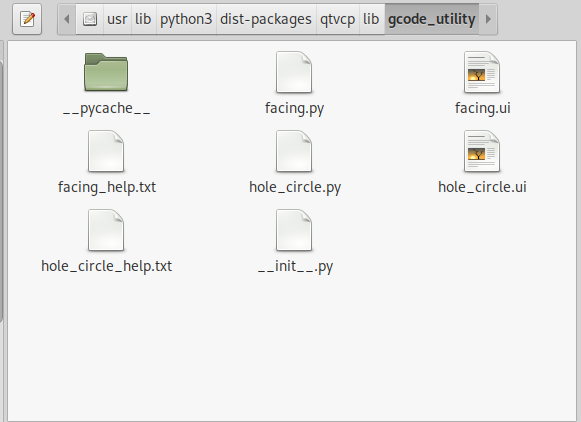This screenshot has width=581, height=422.
Task: Toggle the edit location pencil button
Action: [x=27, y=19]
